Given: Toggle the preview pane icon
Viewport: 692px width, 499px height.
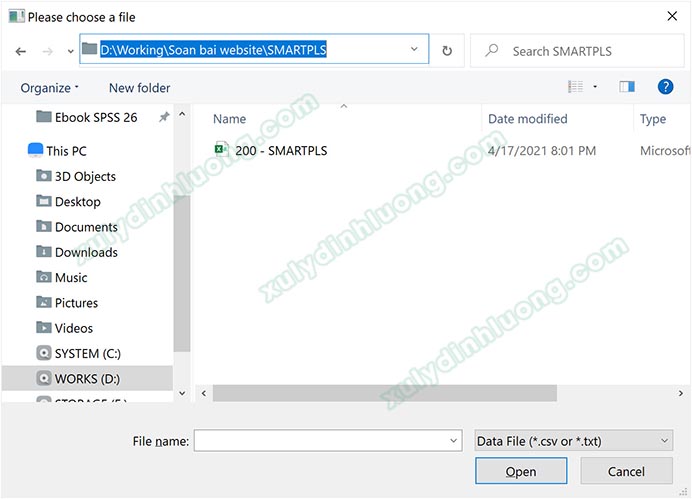Looking at the screenshot, I should [x=627, y=87].
